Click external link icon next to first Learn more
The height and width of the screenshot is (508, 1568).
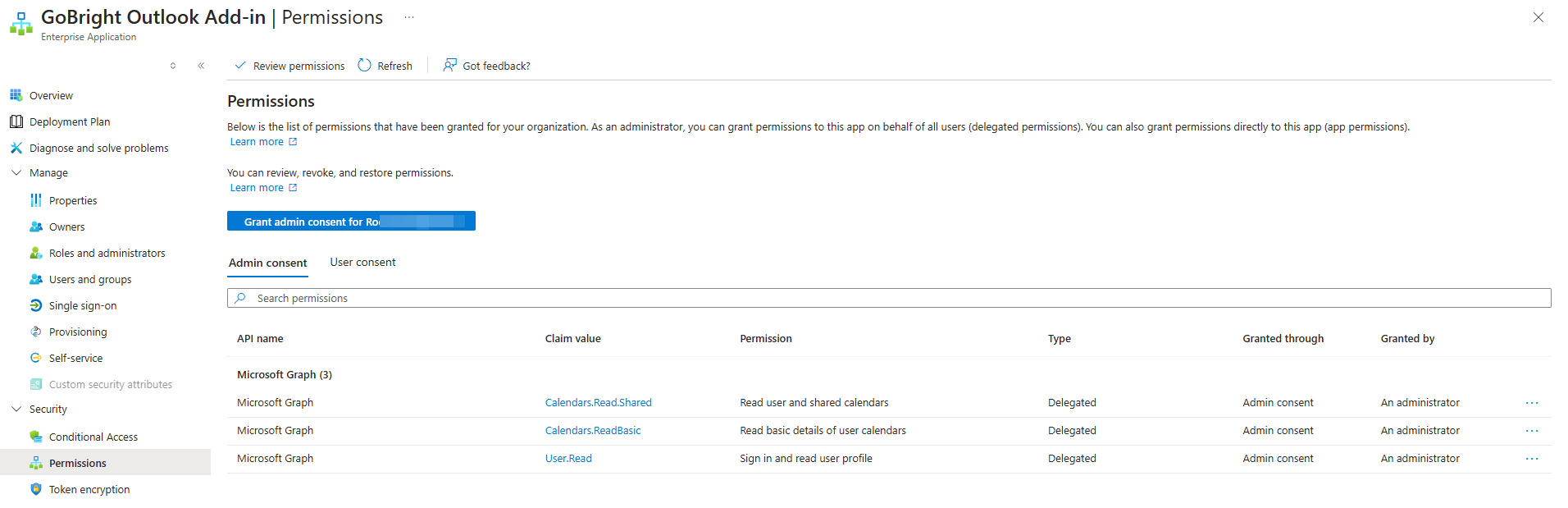293,142
